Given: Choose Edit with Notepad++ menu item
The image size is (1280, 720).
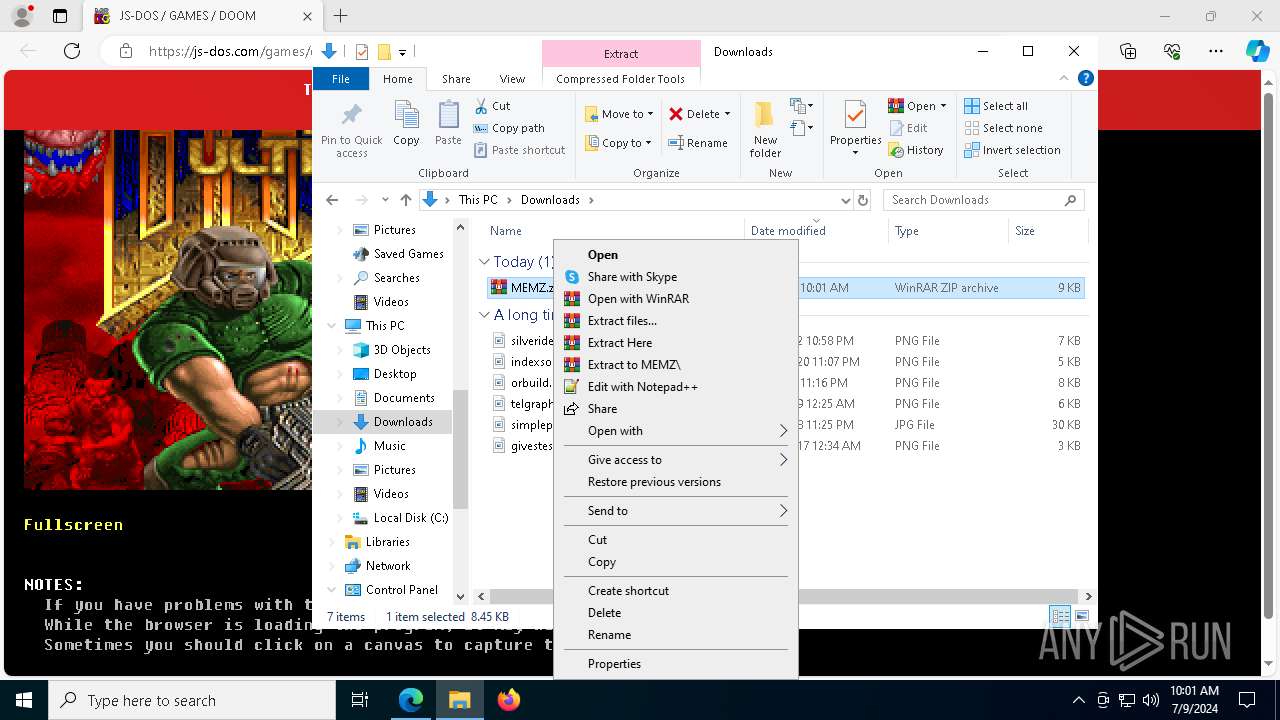Looking at the screenshot, I should [676, 387].
